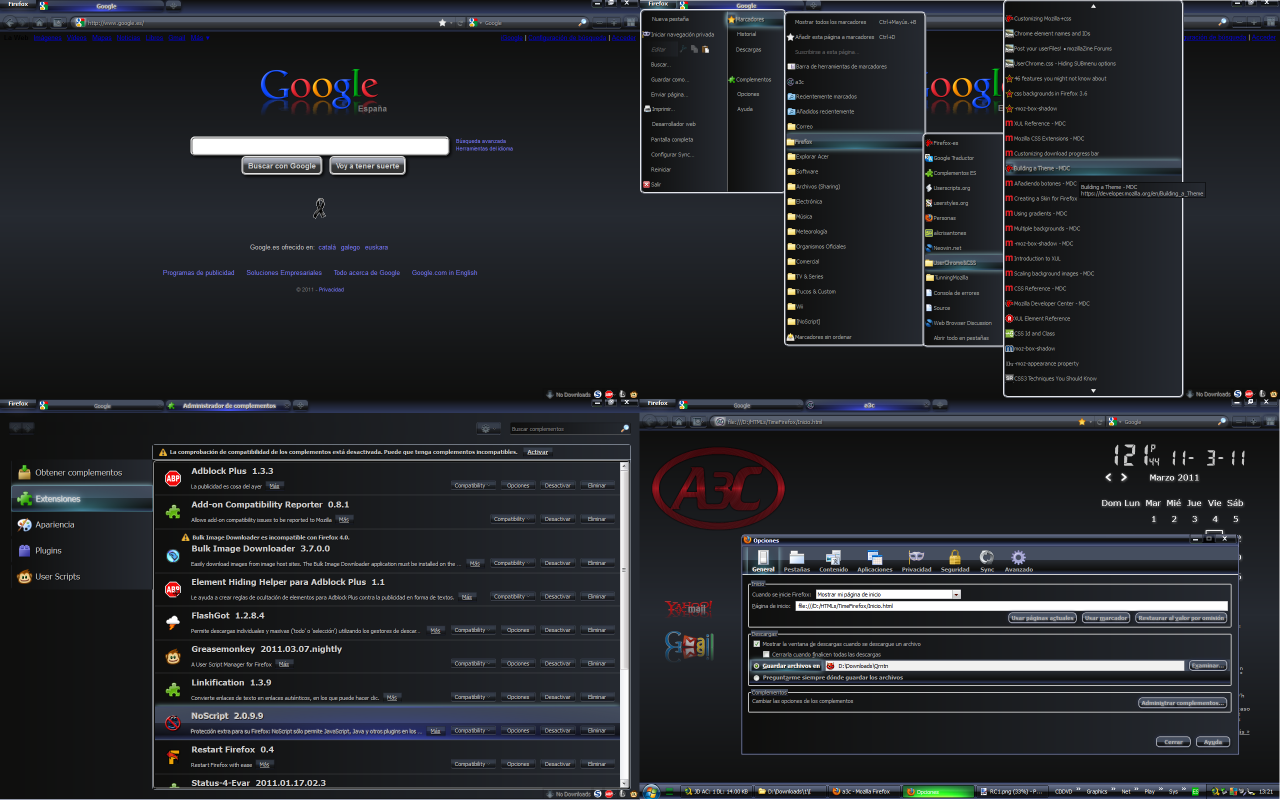Toggle 'Mostrar la ventana de descargas' checkbox

[756, 644]
